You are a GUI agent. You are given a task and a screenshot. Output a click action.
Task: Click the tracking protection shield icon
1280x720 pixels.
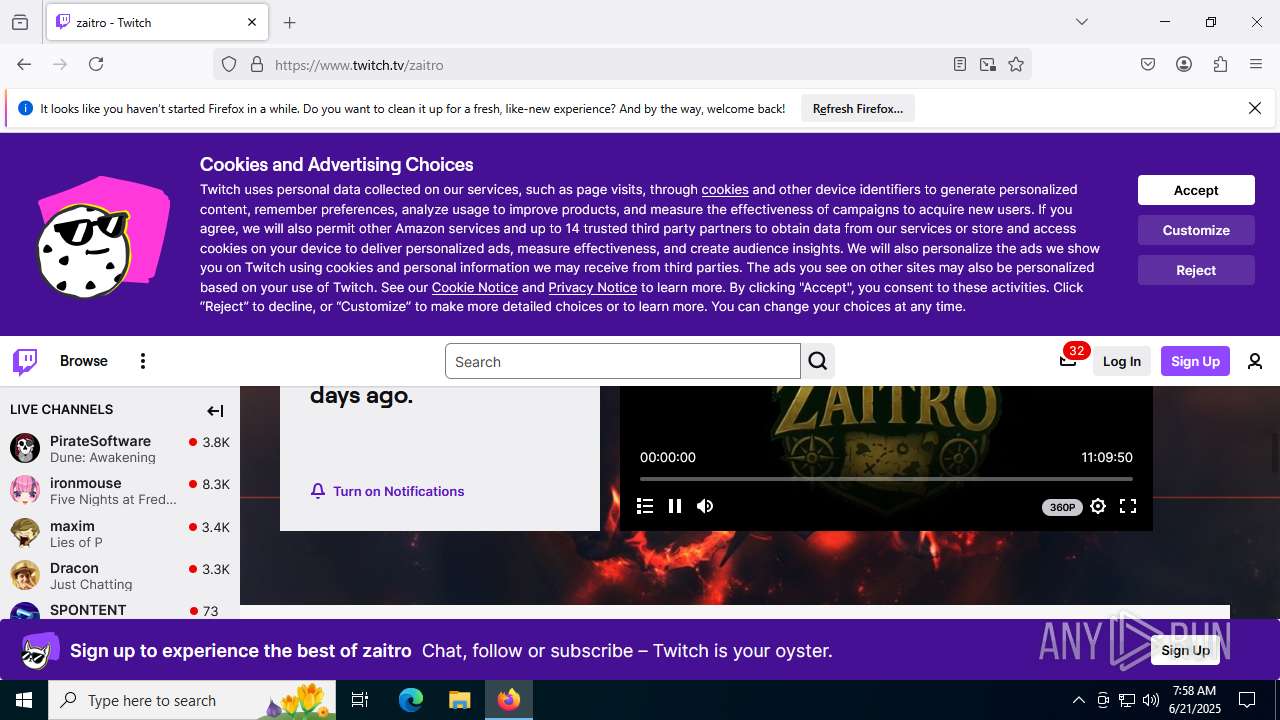click(229, 64)
